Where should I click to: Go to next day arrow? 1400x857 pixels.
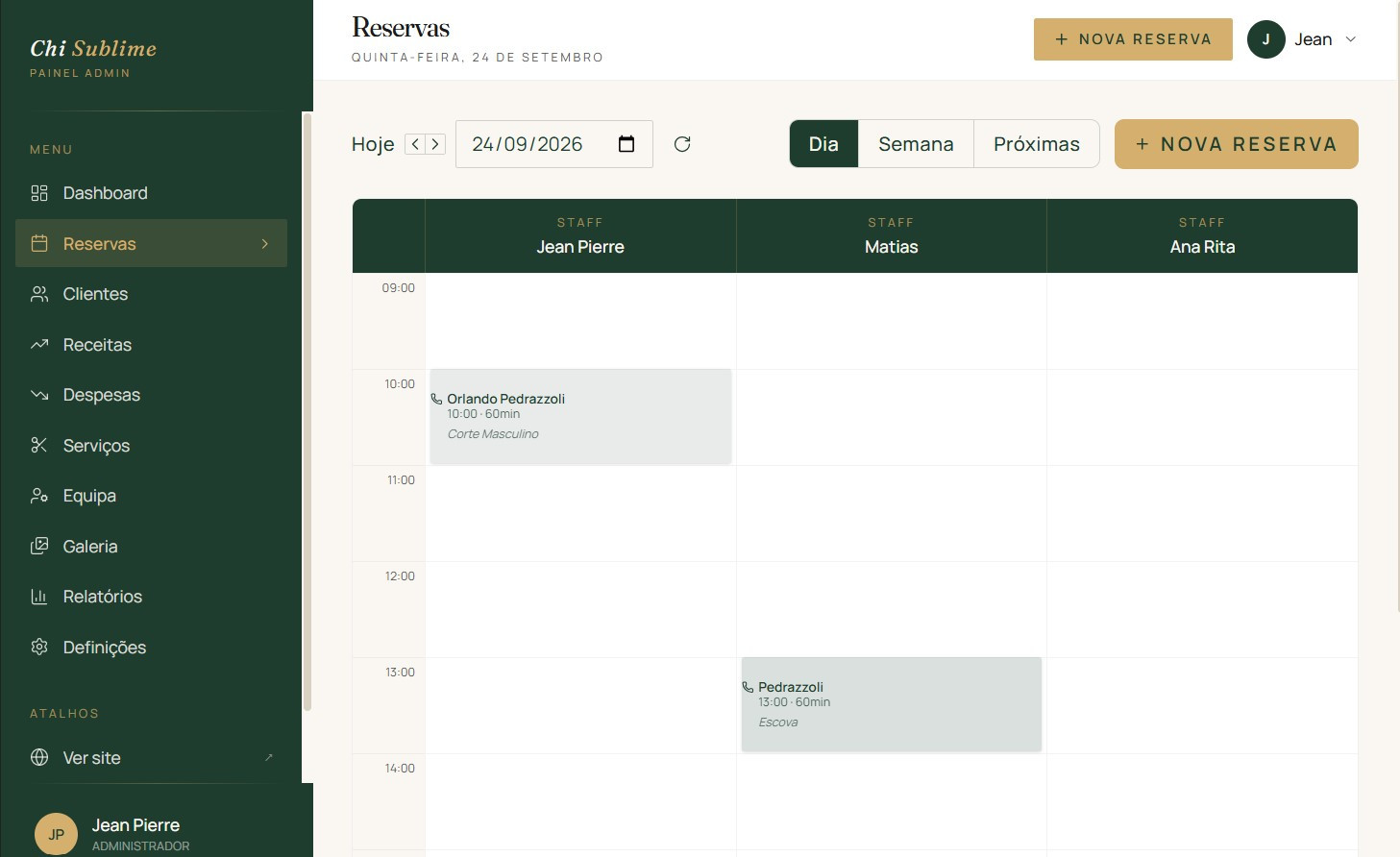pyautogui.click(x=435, y=144)
